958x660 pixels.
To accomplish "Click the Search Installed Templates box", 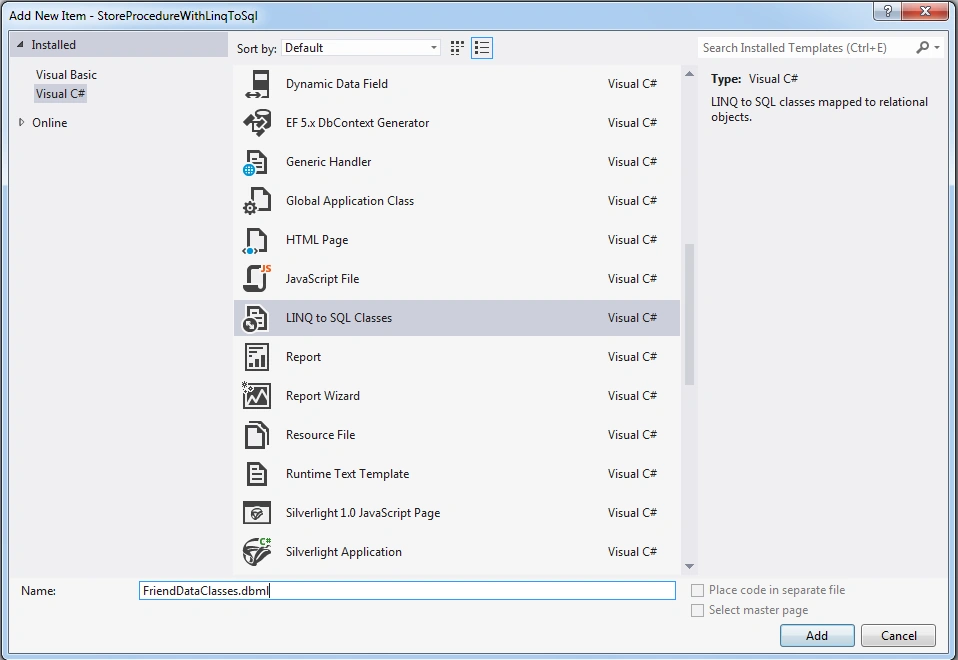I will (x=805, y=48).
